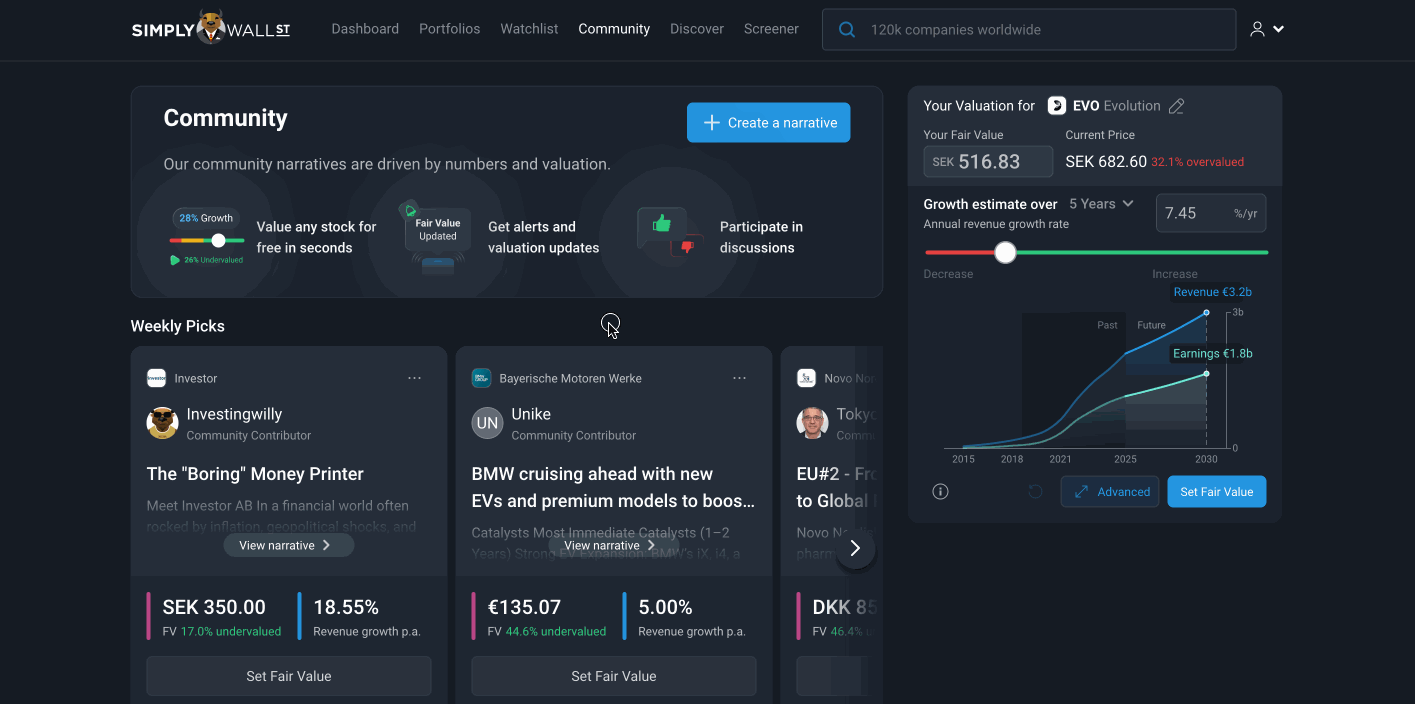
Task: Click the 5.00% revenue growth value
Action: click(x=665, y=607)
